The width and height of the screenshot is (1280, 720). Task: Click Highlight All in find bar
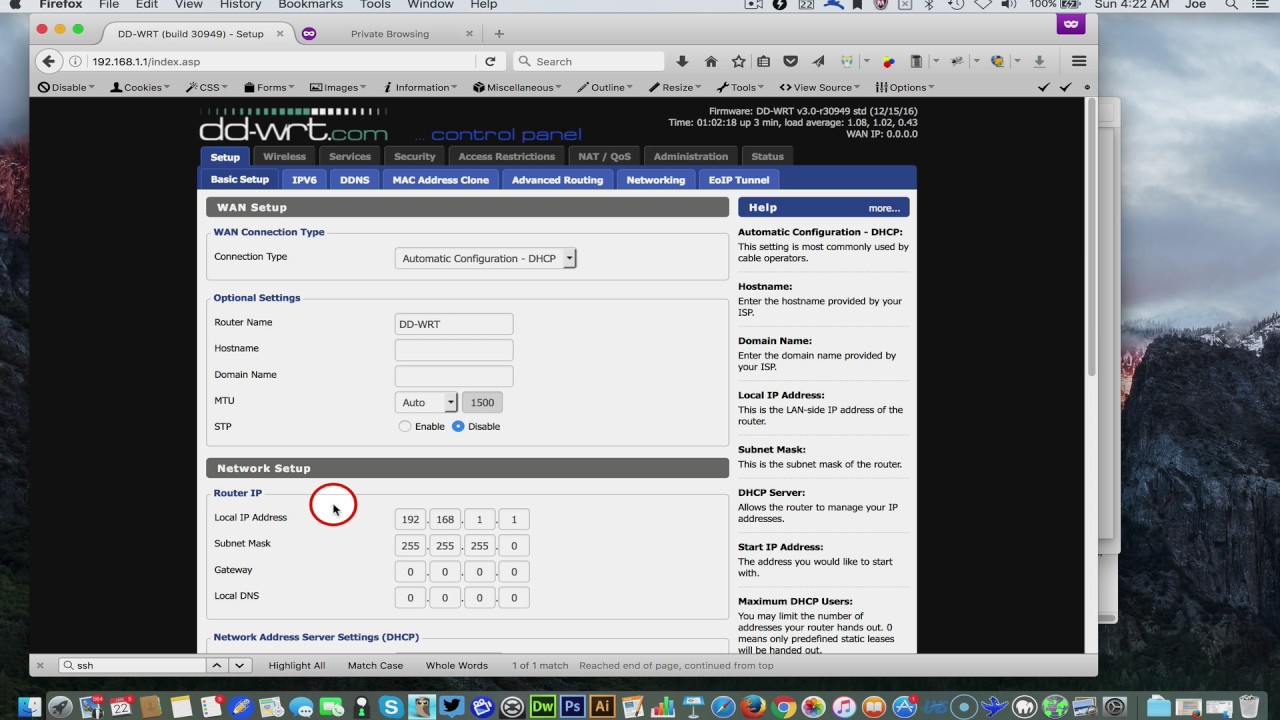(x=297, y=665)
